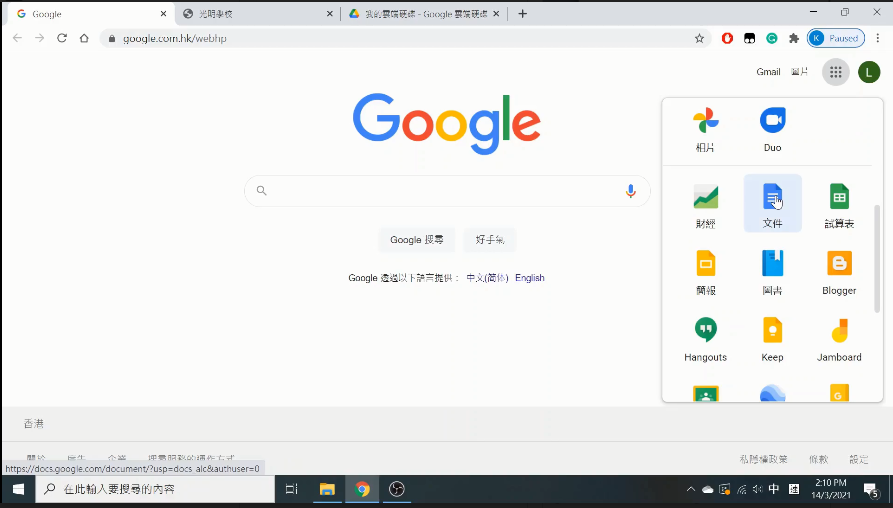Viewport: 893px width, 508px height.
Task: Go back to previous page
Action: point(17,38)
